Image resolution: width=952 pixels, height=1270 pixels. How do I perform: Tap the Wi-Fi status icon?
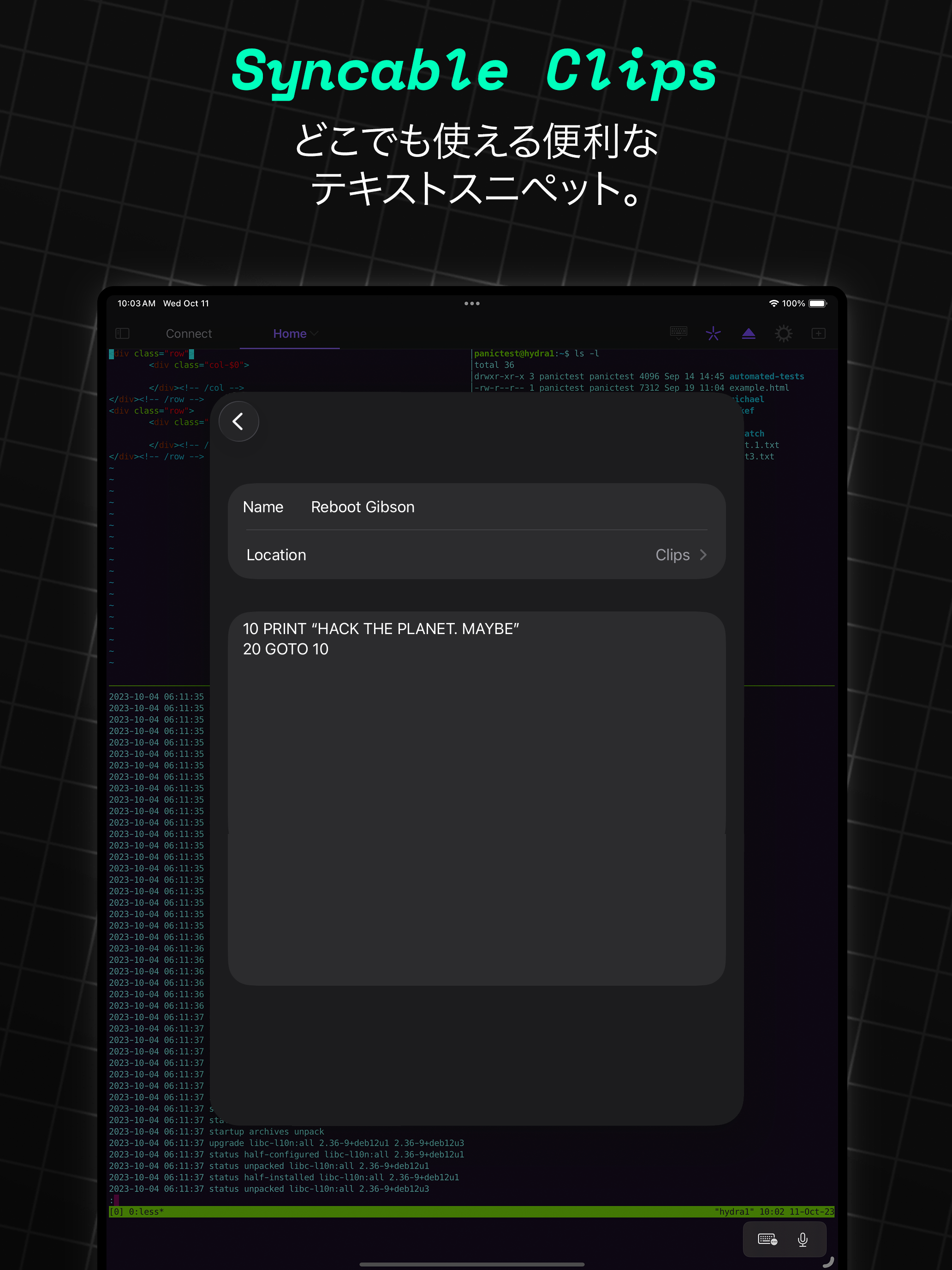[x=773, y=303]
